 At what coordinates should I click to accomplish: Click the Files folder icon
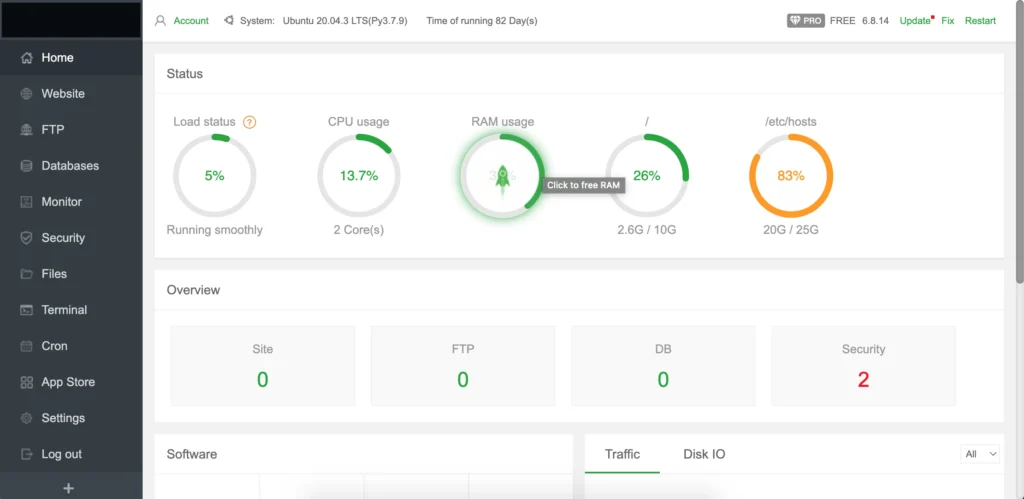click(26, 274)
